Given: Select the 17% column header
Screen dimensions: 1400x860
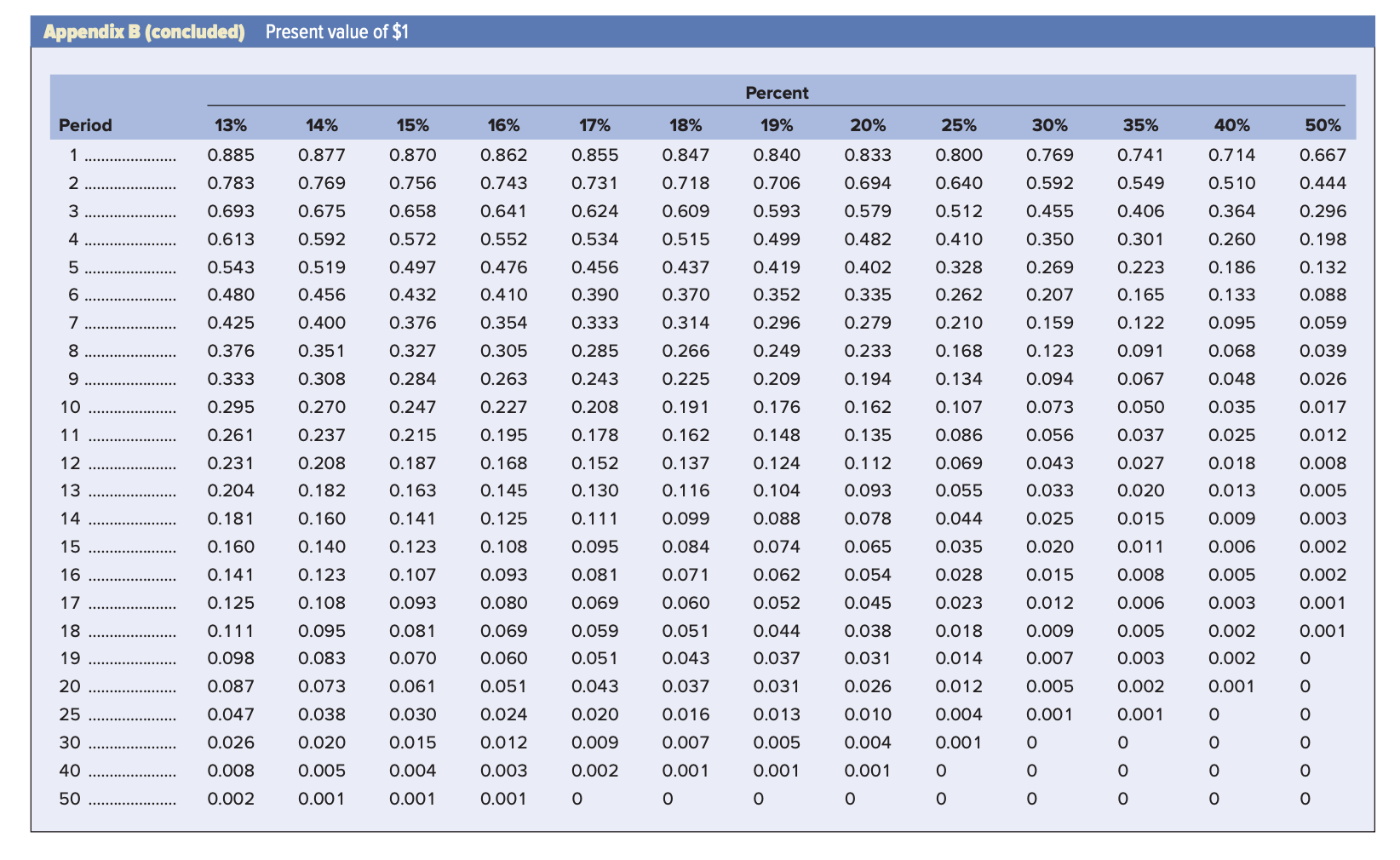Looking at the screenshot, I should (x=595, y=125).
